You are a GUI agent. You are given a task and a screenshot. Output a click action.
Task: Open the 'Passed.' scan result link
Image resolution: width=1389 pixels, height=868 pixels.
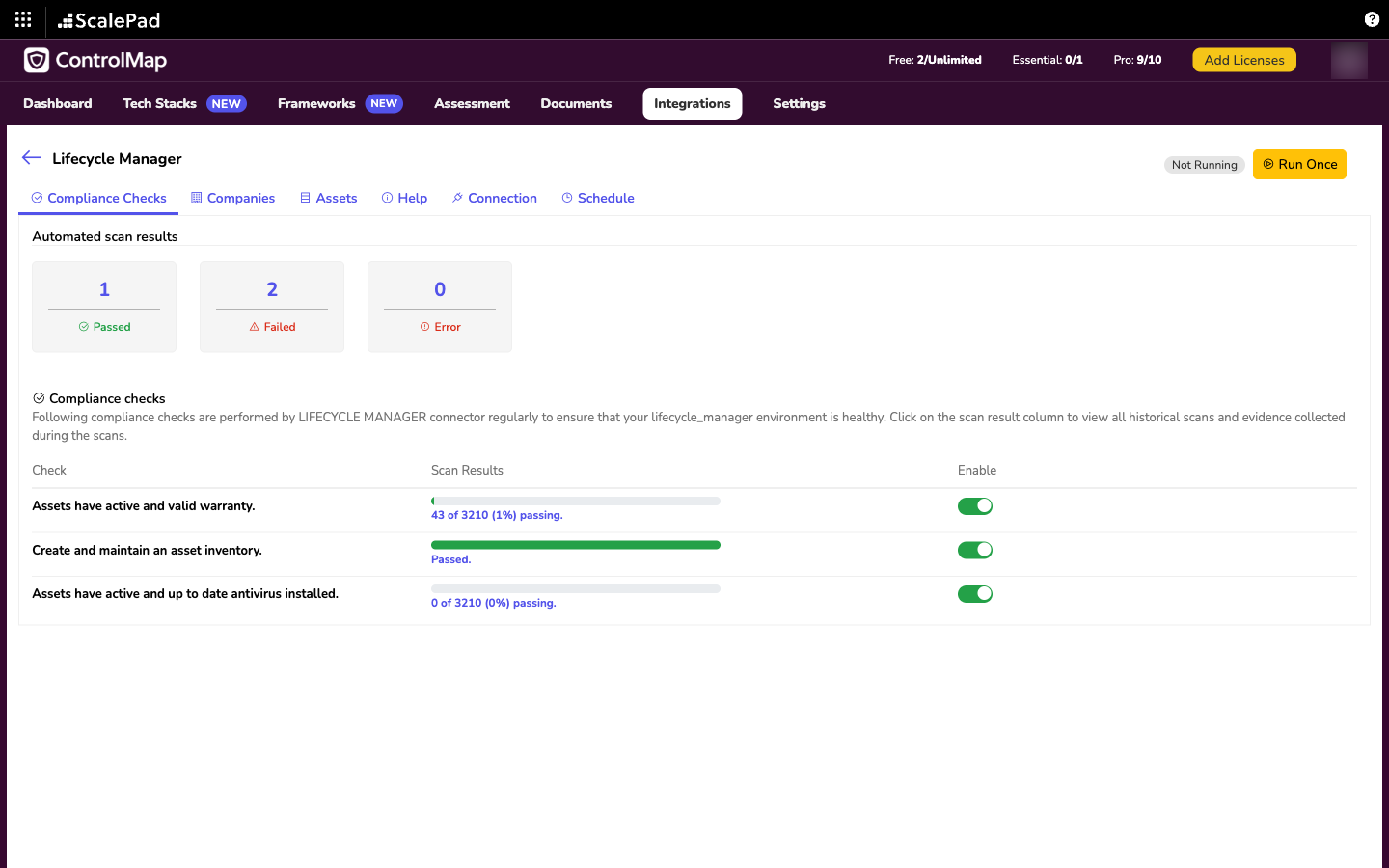(450, 559)
